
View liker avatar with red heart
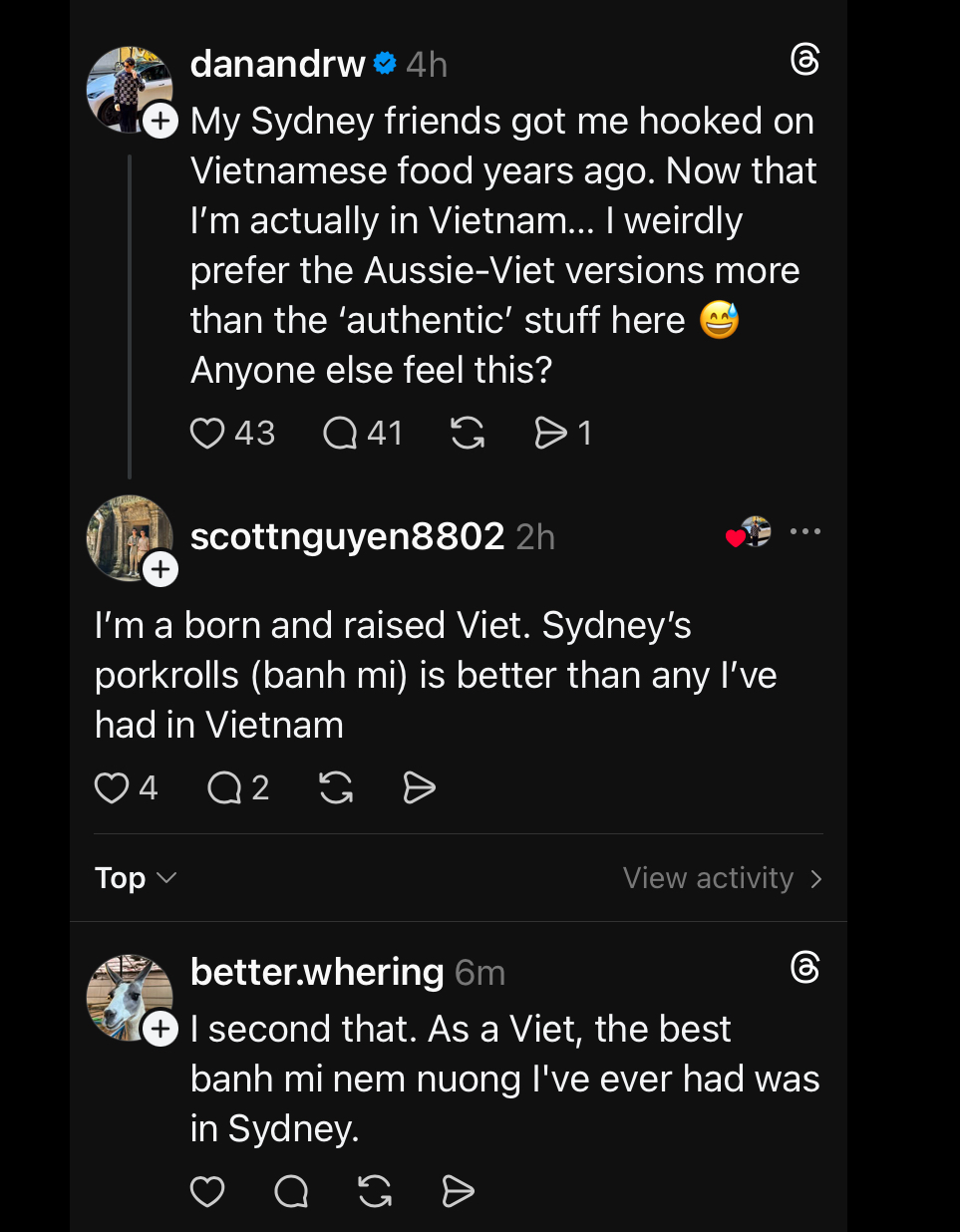coord(750,533)
